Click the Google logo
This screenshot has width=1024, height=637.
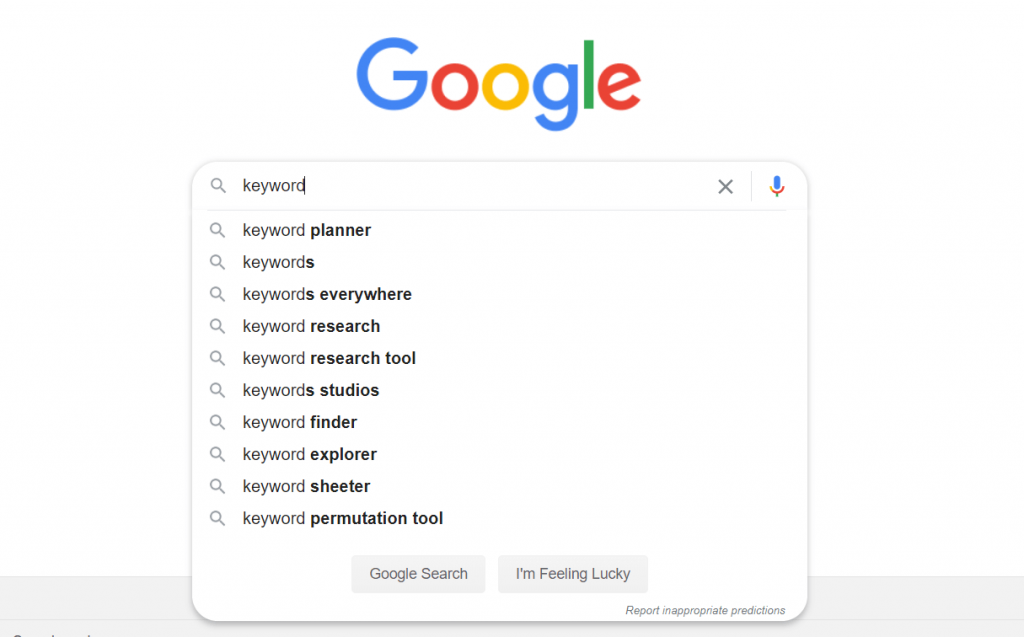coord(498,84)
